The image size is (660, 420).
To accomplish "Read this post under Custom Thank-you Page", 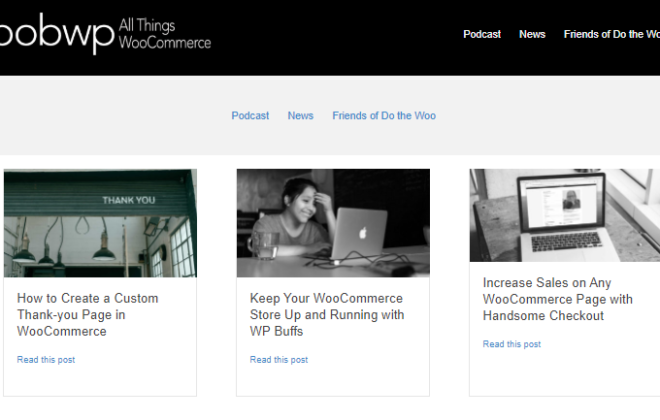I will coord(46,360).
